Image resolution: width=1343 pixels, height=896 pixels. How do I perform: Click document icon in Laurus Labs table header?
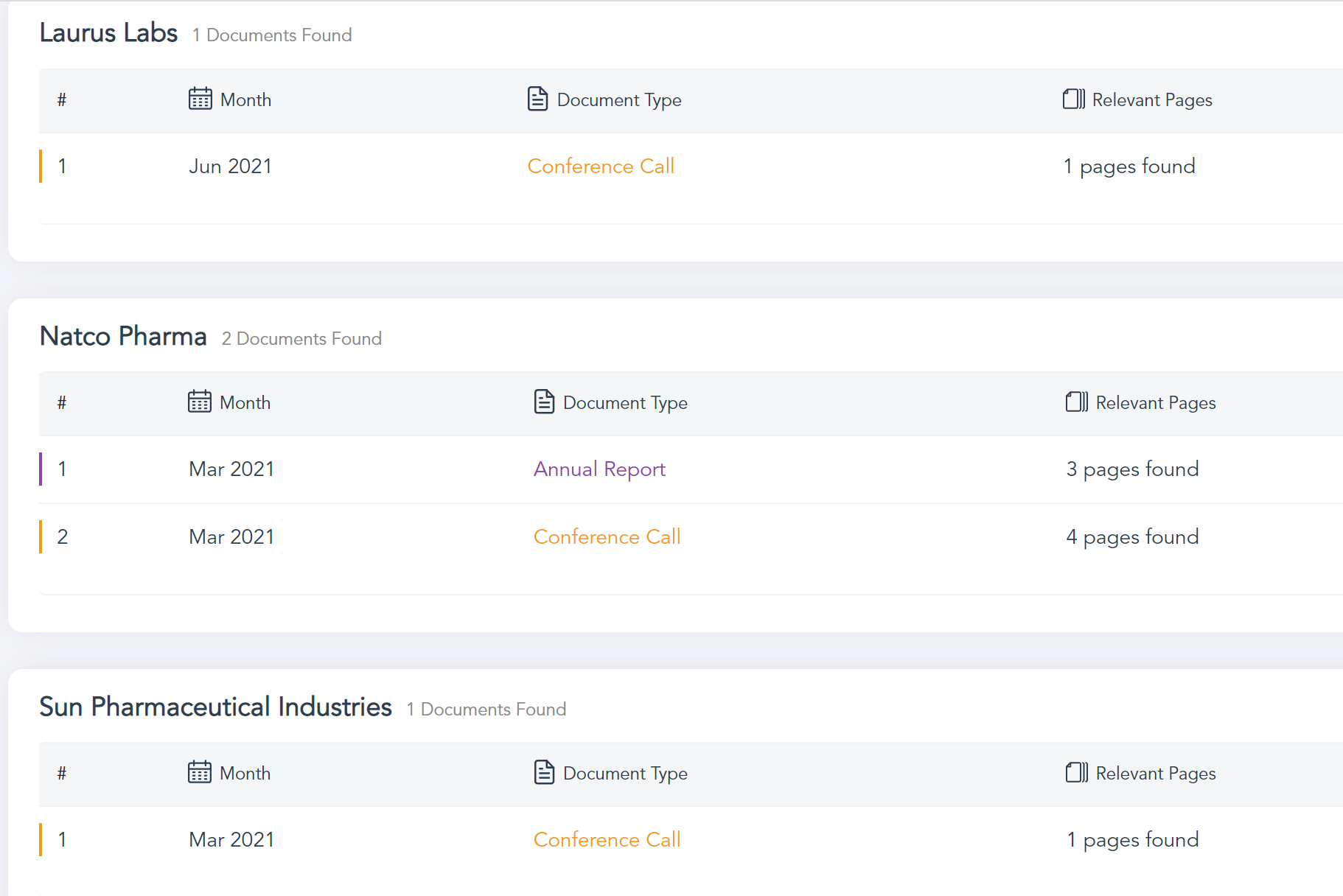537,99
